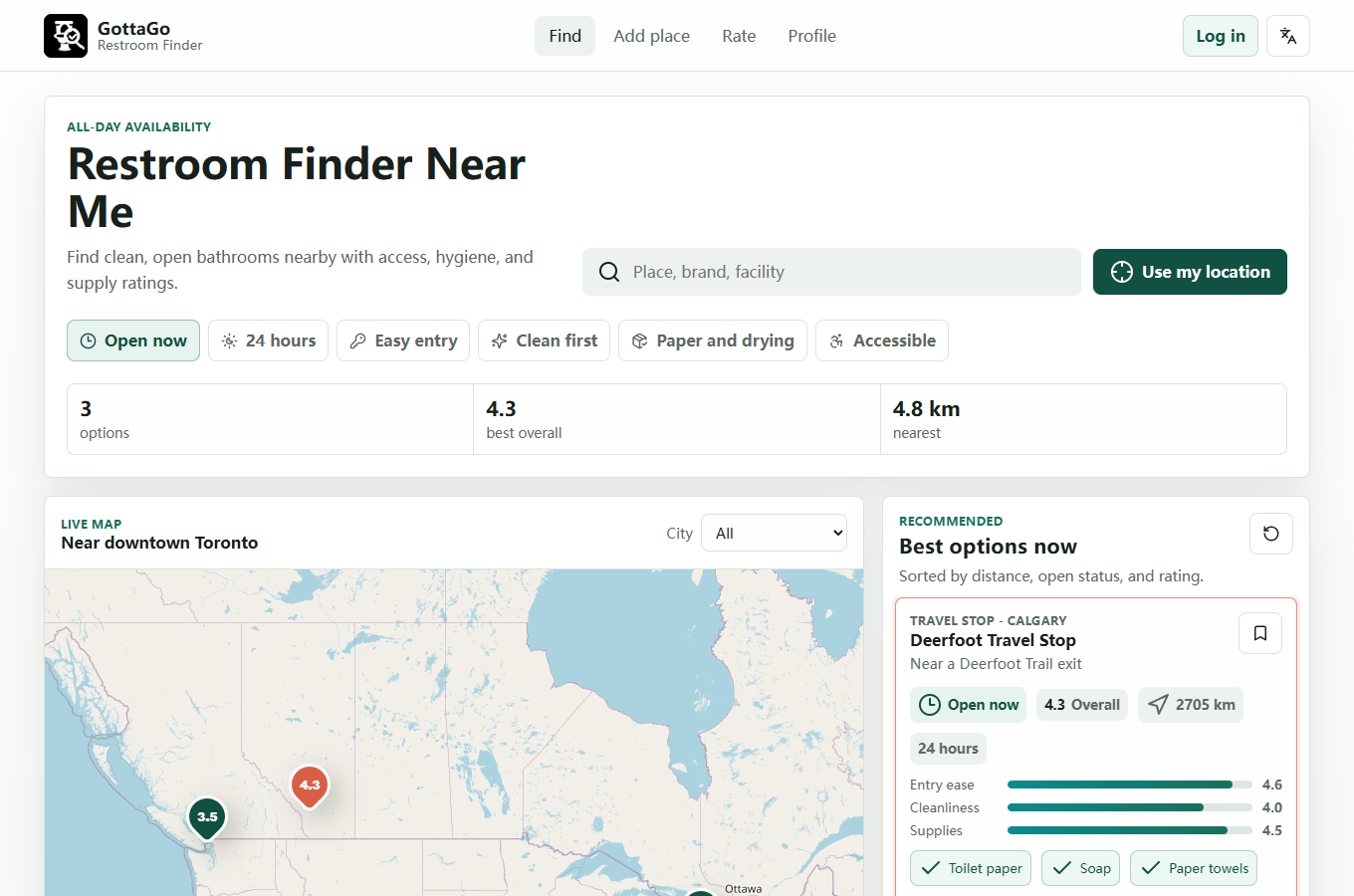This screenshot has width=1354, height=896.
Task: Click the 2705 km distance arrow icon
Action: coord(1158,705)
